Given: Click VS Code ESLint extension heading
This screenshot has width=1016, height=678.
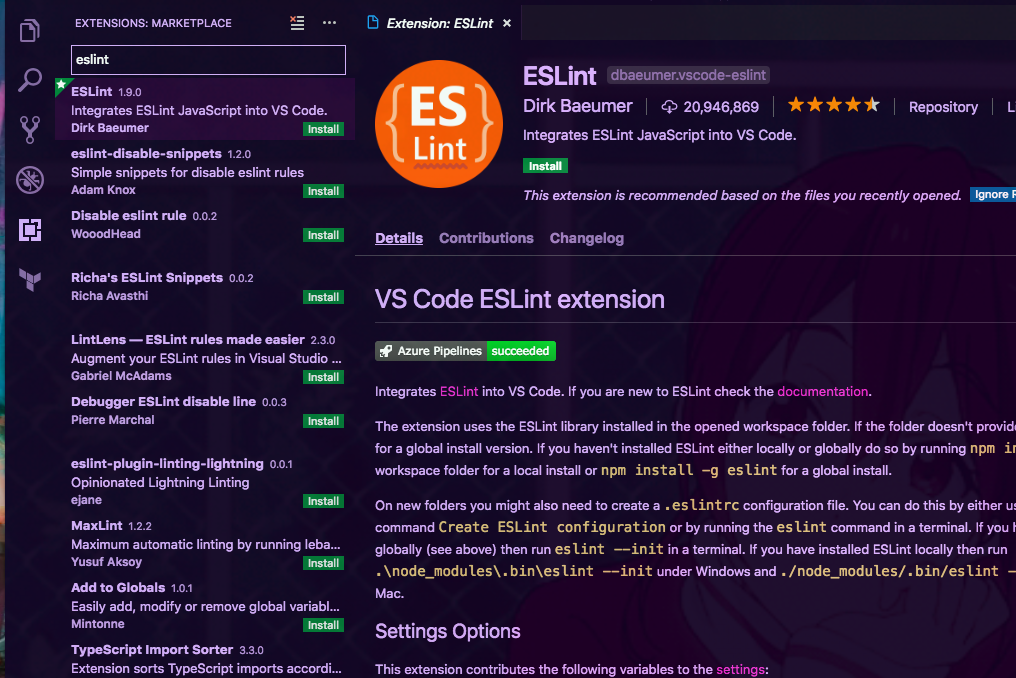Looking at the screenshot, I should [x=520, y=299].
